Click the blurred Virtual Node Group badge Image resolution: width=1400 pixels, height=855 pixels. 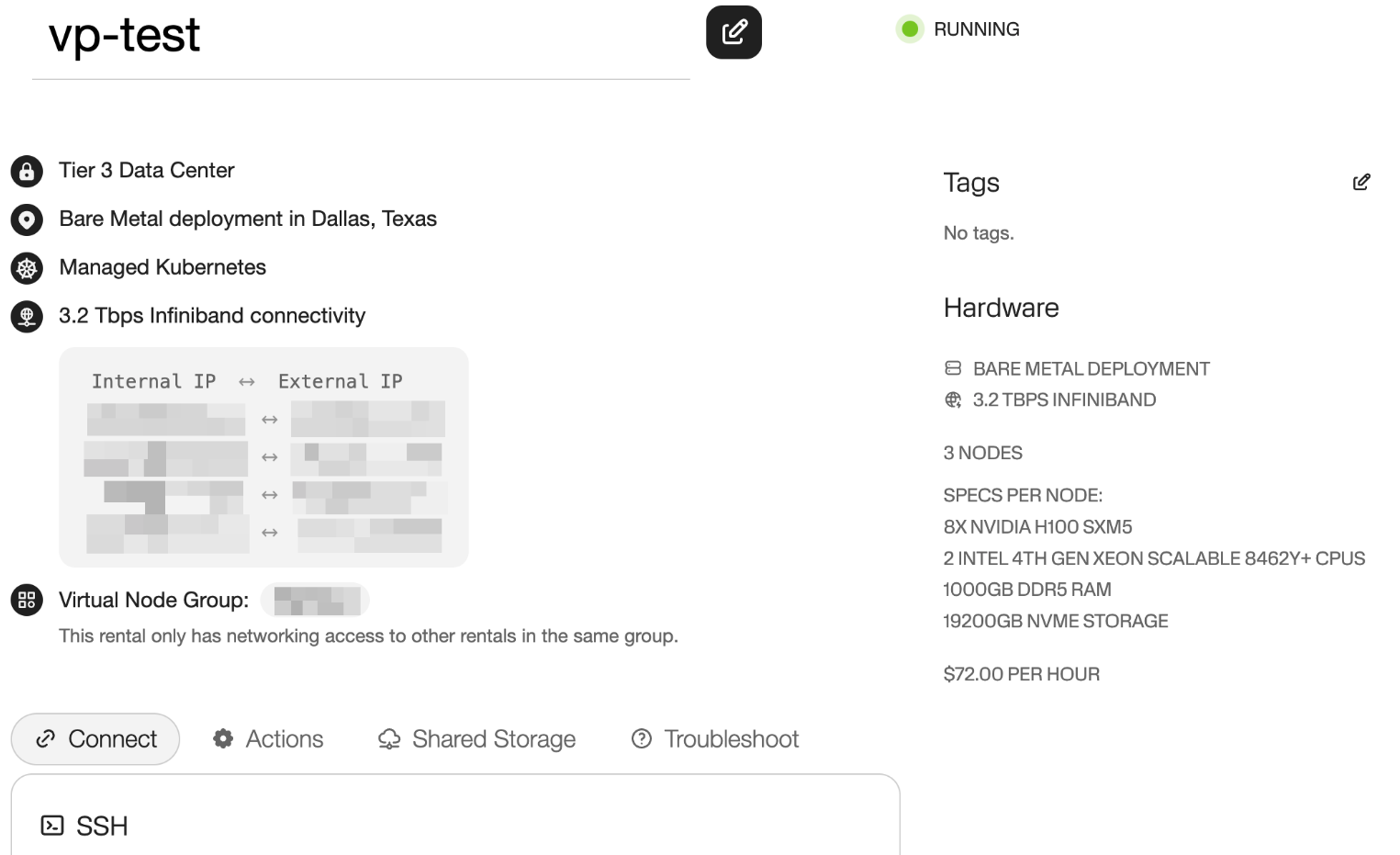pos(315,600)
